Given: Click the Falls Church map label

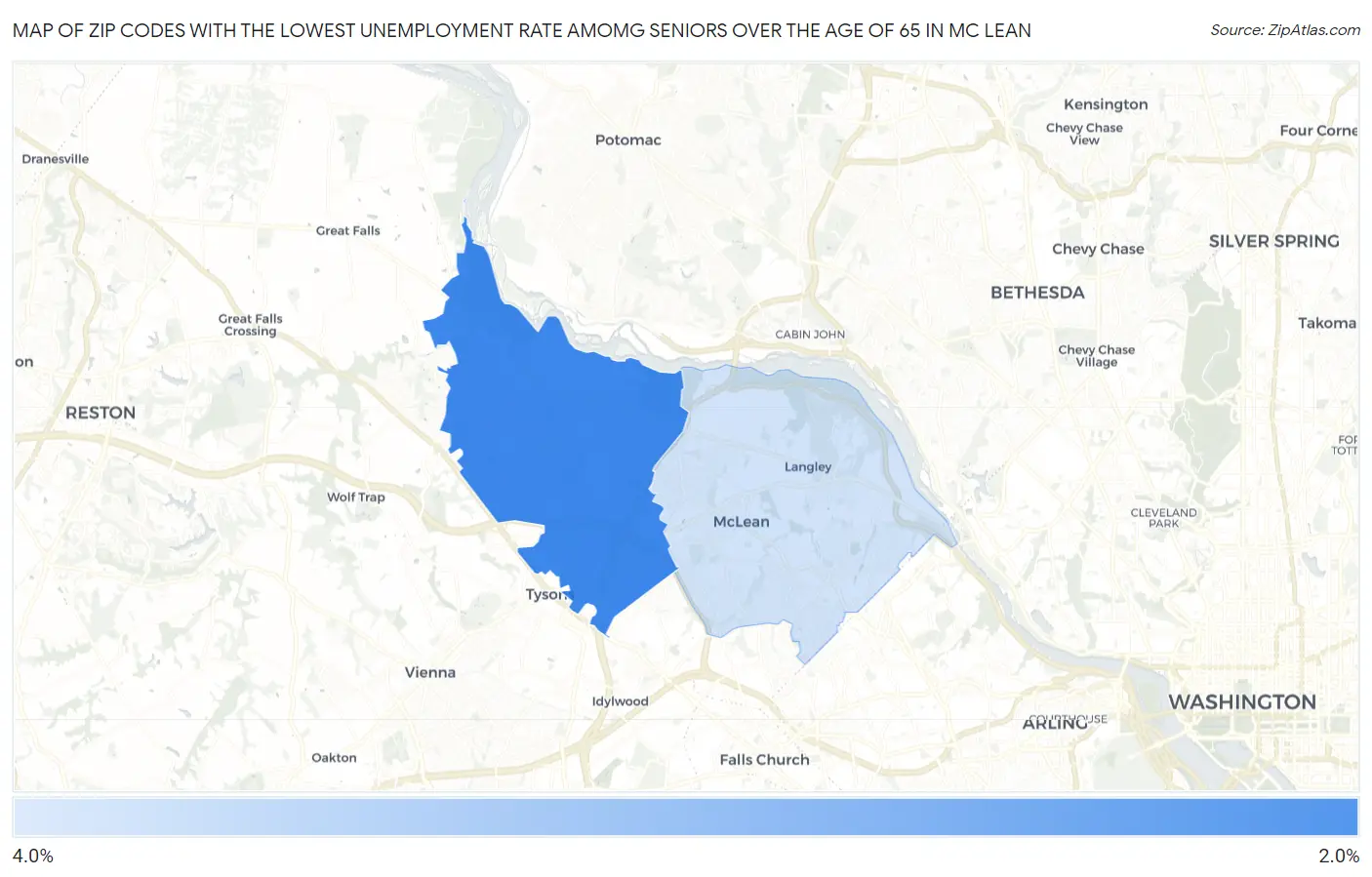Looking at the screenshot, I should 765,759.
